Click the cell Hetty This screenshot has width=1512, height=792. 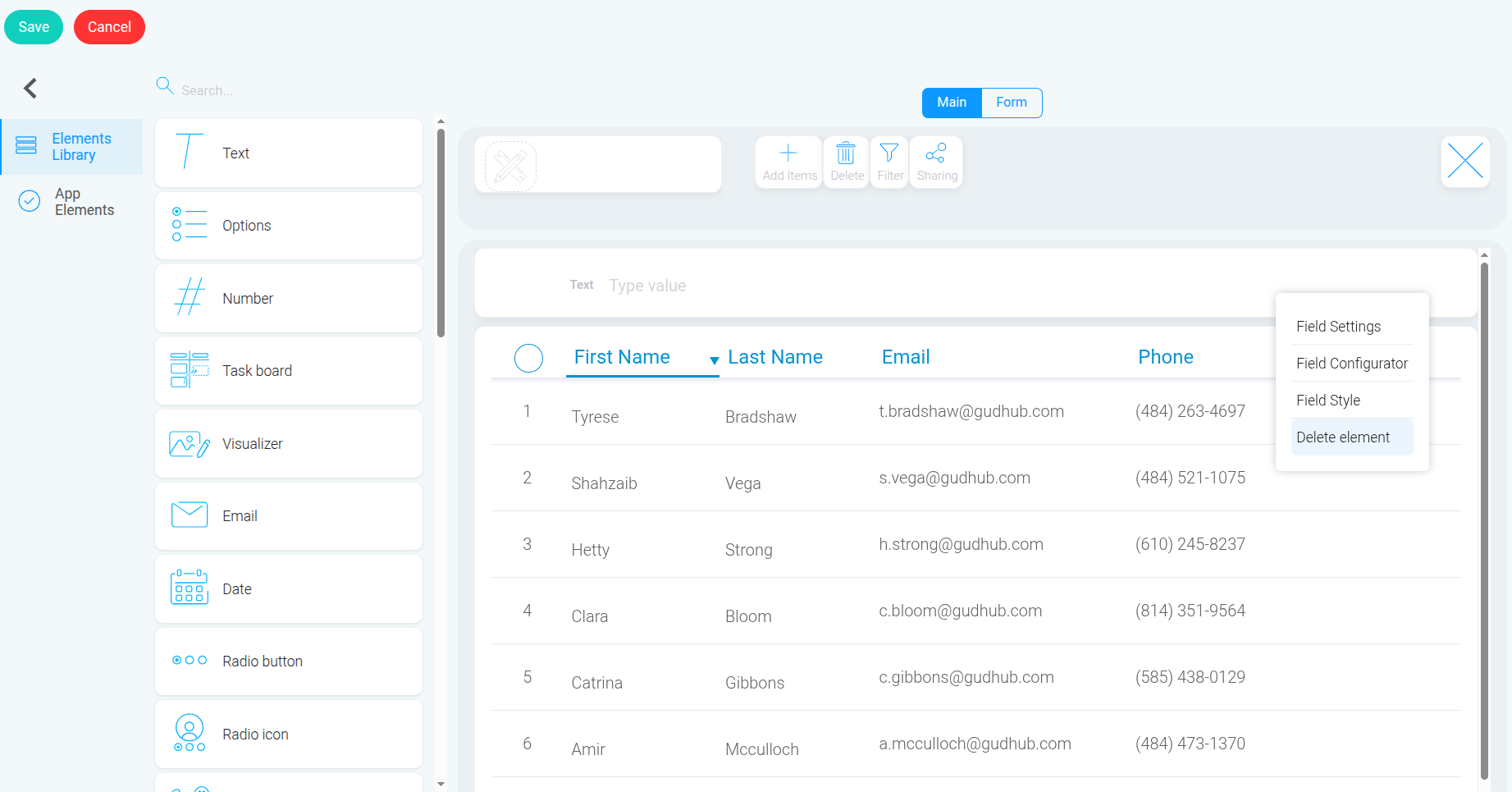[x=590, y=550]
